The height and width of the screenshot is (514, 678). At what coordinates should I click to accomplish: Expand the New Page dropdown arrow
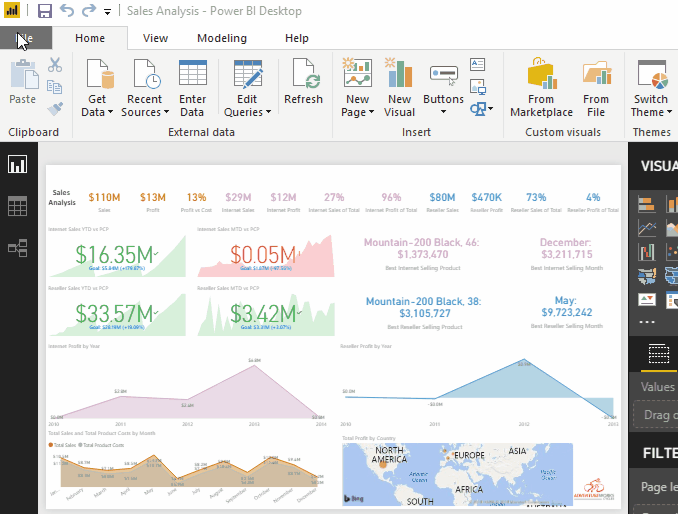click(371, 112)
